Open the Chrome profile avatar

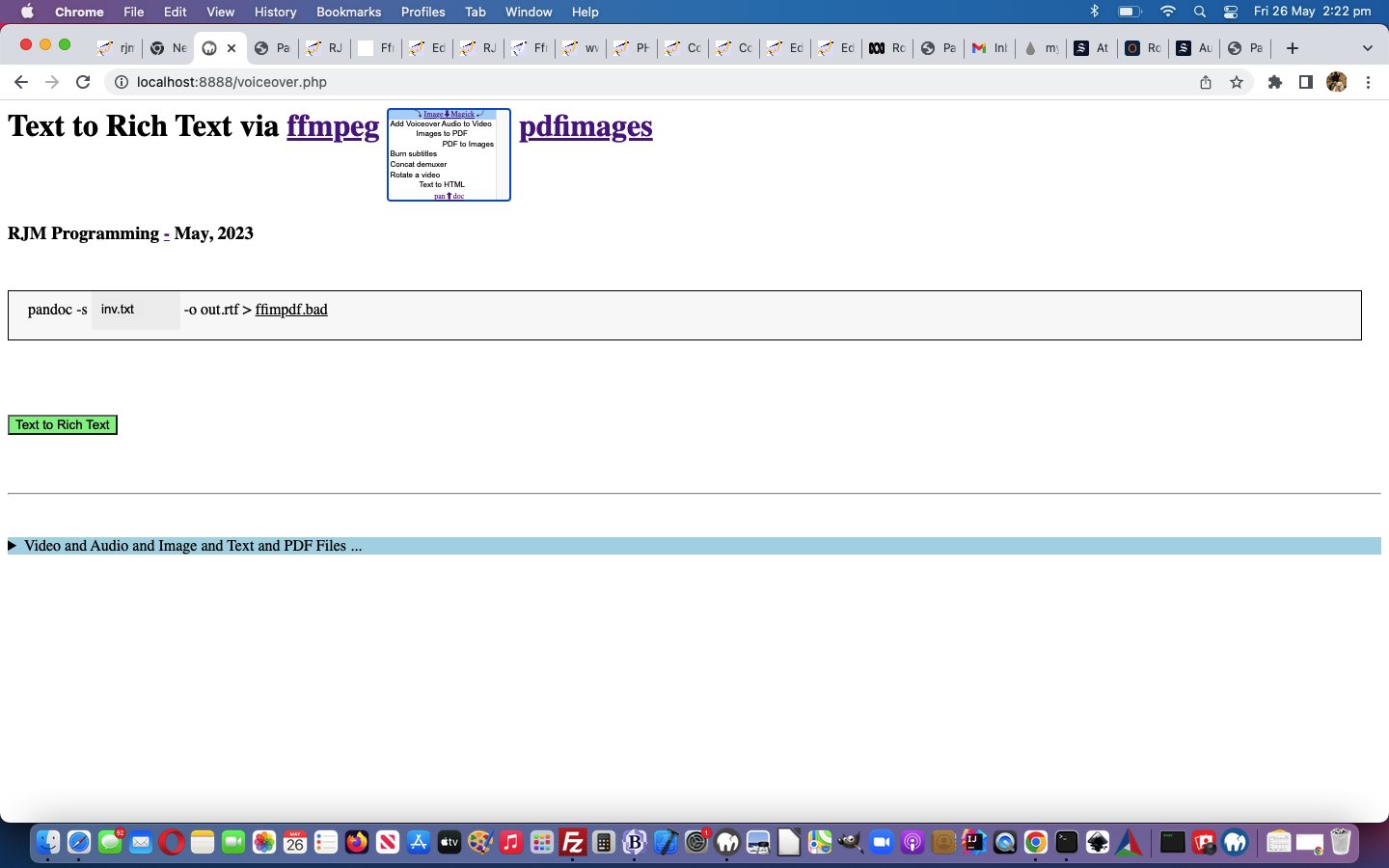[x=1337, y=82]
